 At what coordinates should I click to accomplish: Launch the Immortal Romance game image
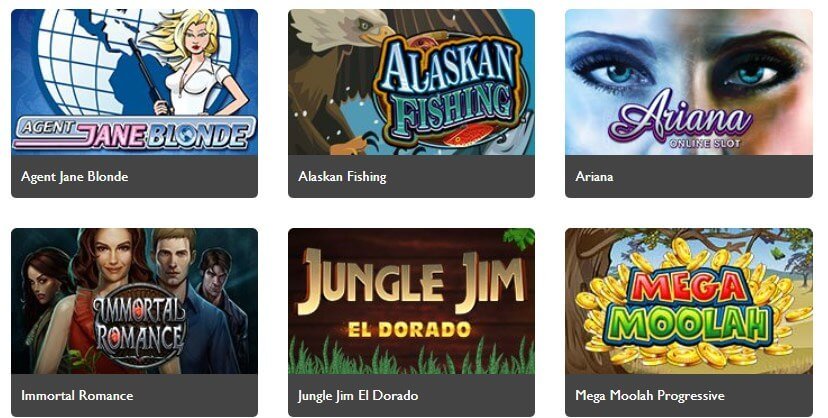(134, 301)
